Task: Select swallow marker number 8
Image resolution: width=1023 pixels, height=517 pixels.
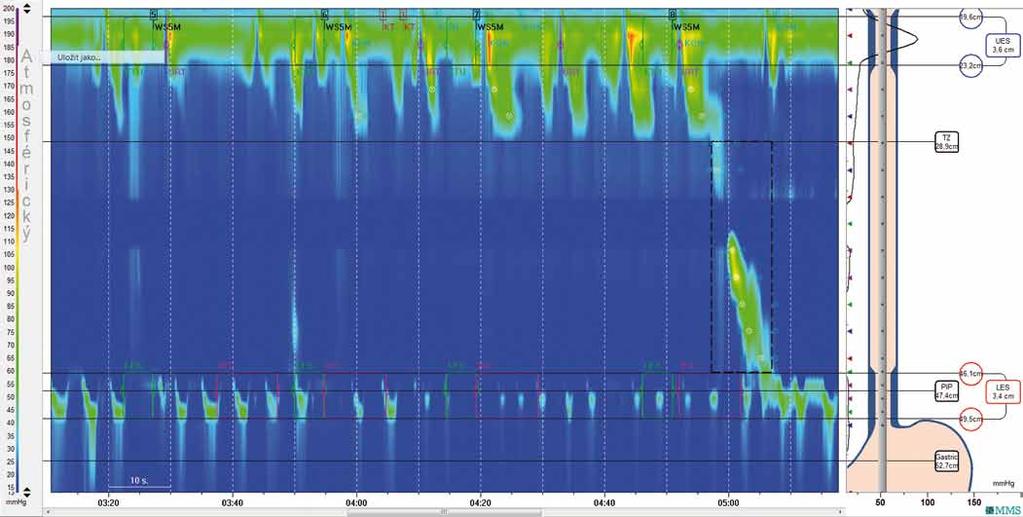Action: [673, 14]
